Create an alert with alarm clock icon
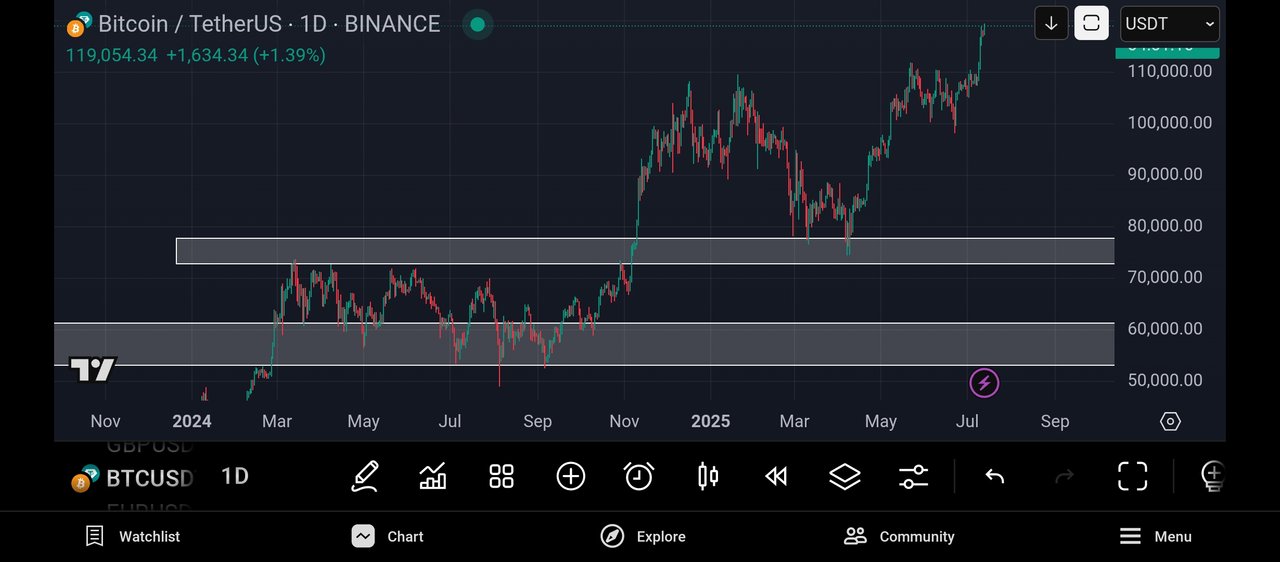1280x562 pixels. click(639, 476)
